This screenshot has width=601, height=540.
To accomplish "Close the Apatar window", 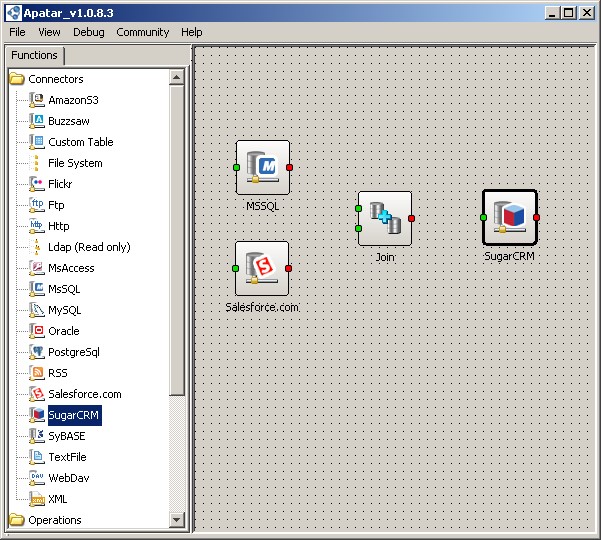I will (x=587, y=13).
